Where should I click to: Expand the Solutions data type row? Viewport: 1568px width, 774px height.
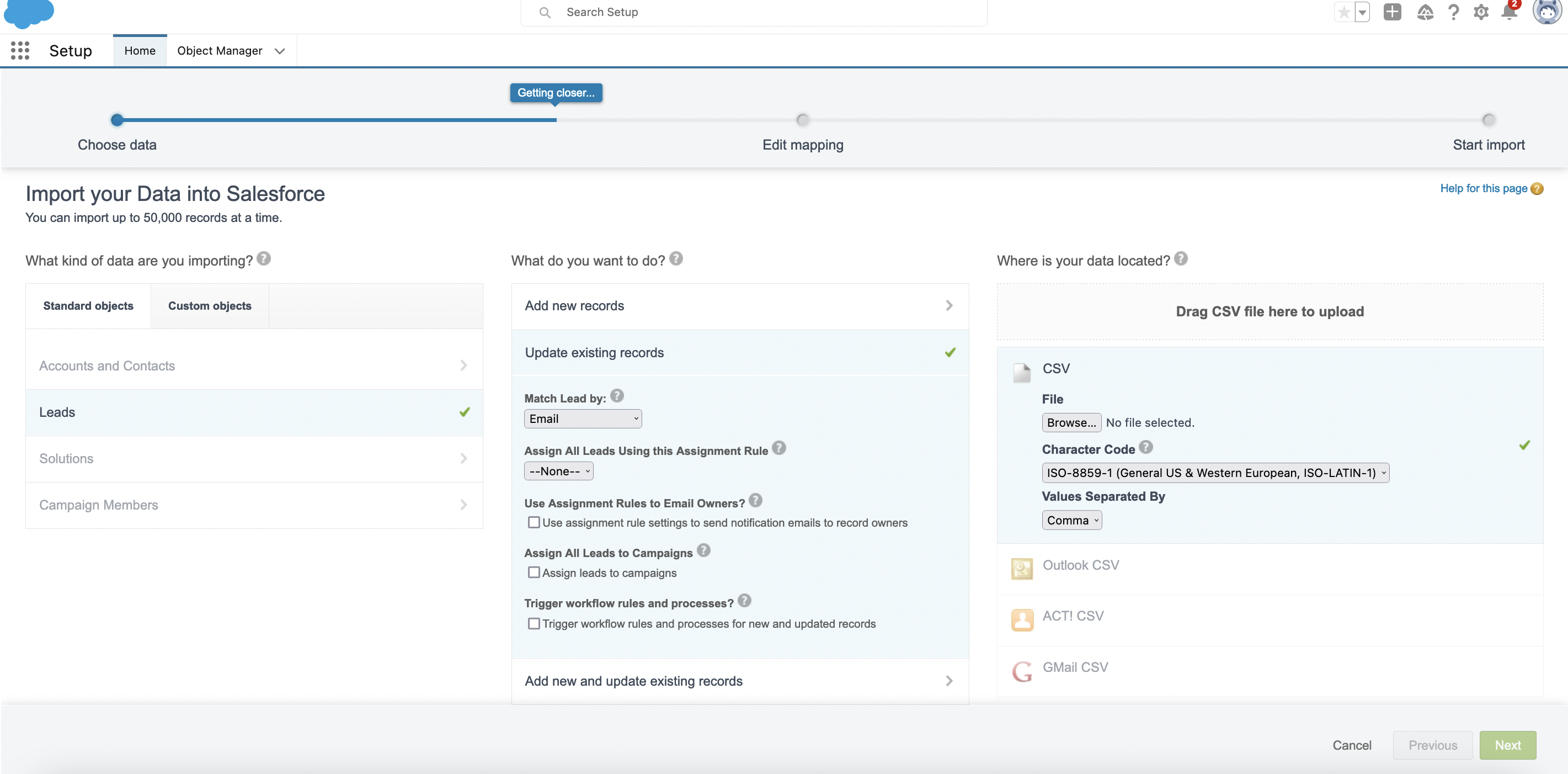254,459
